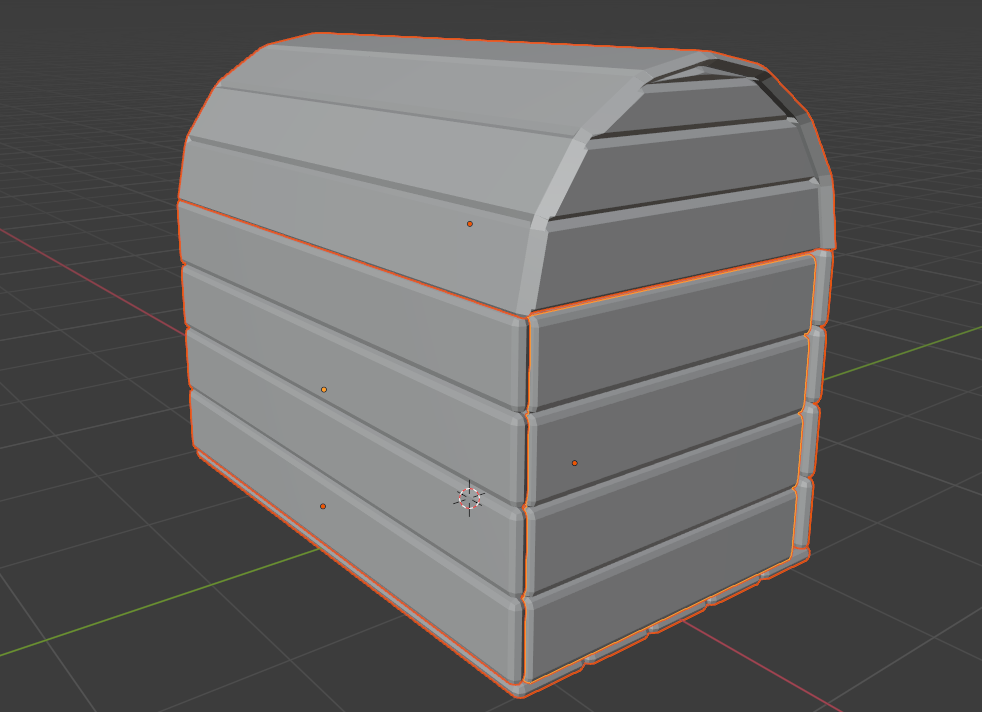This screenshot has width=982, height=712.
Task: Select the orange origin dot on the lid
Action: tap(470, 224)
